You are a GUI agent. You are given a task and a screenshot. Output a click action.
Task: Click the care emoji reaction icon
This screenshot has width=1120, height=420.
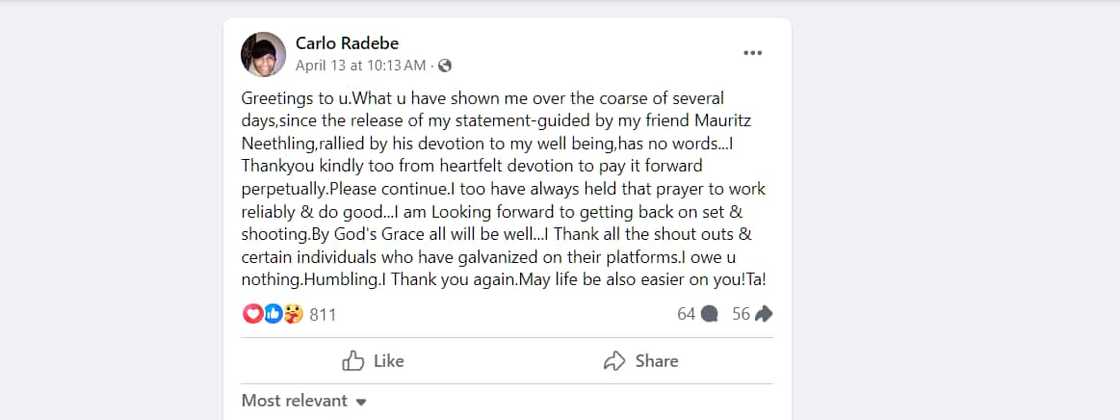[293, 314]
